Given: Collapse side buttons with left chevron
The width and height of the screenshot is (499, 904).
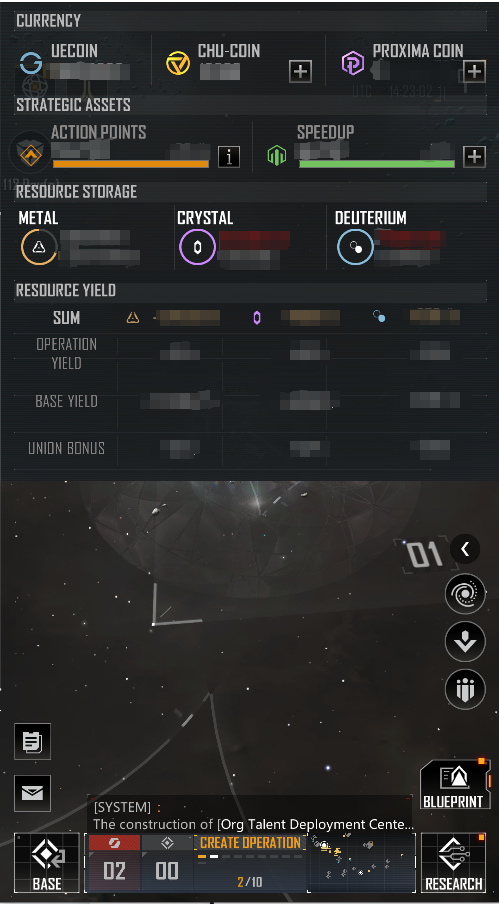Looking at the screenshot, I should [x=465, y=549].
